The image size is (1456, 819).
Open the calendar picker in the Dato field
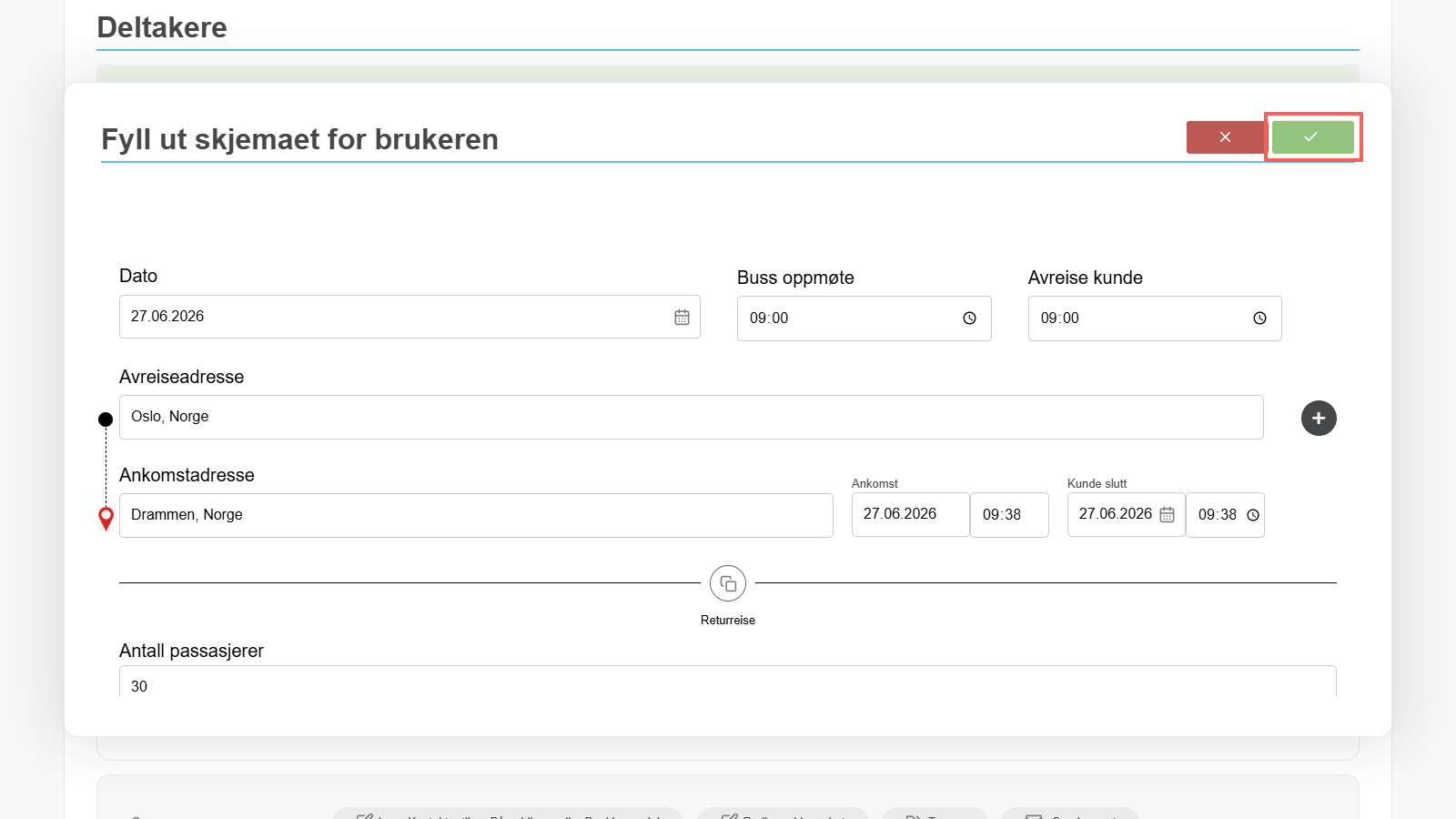coord(682,318)
